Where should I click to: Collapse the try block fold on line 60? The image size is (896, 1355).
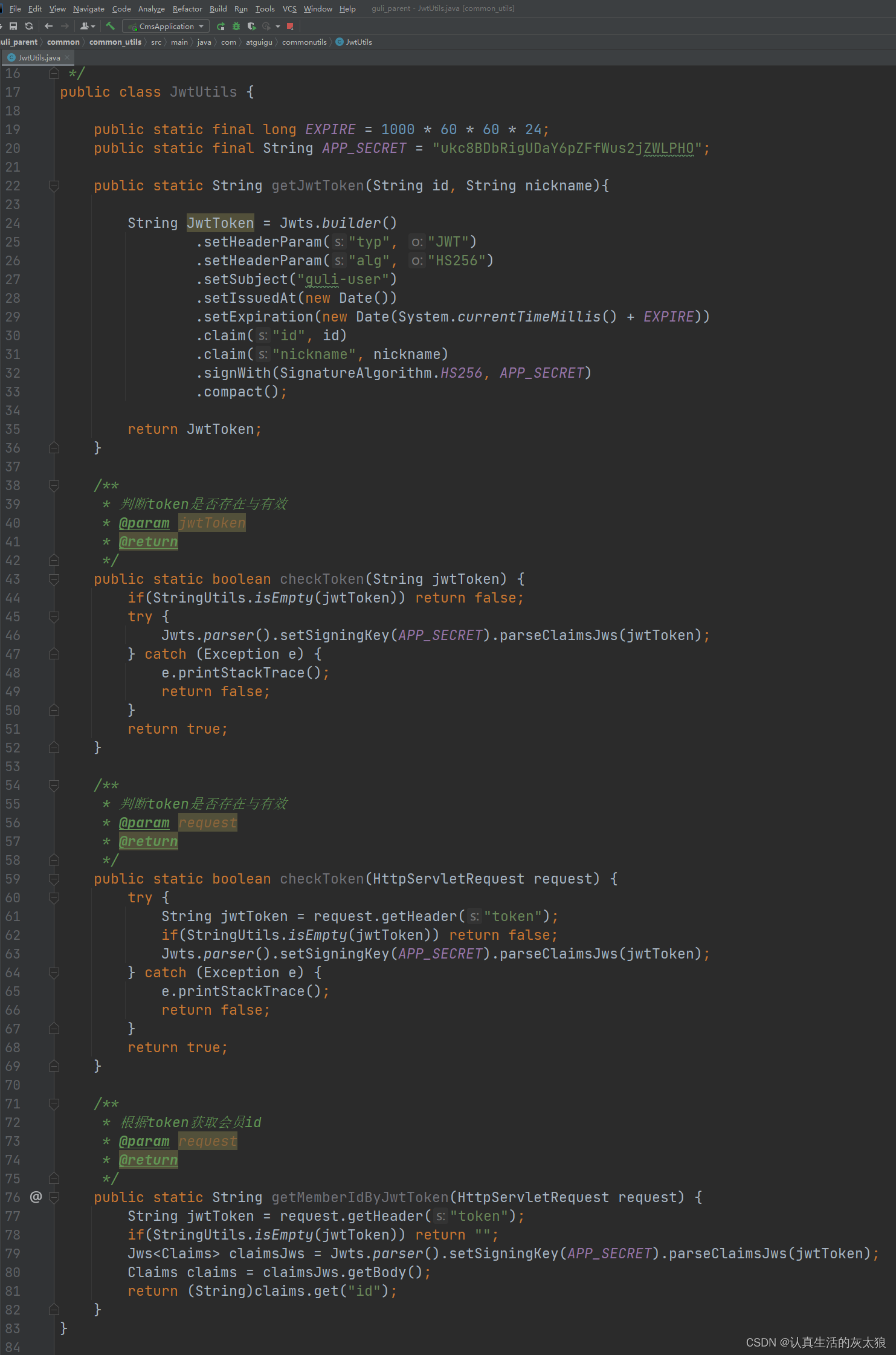coord(54,897)
